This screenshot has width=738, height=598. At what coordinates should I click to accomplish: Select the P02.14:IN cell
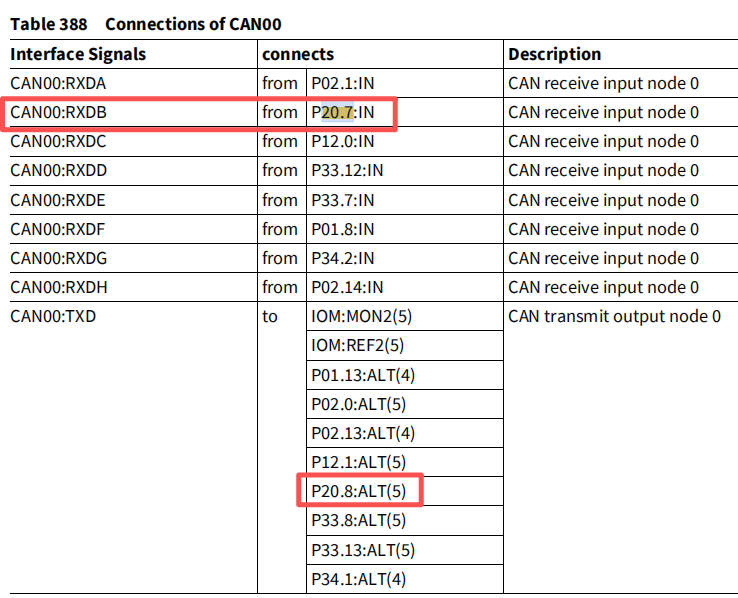pos(347,287)
